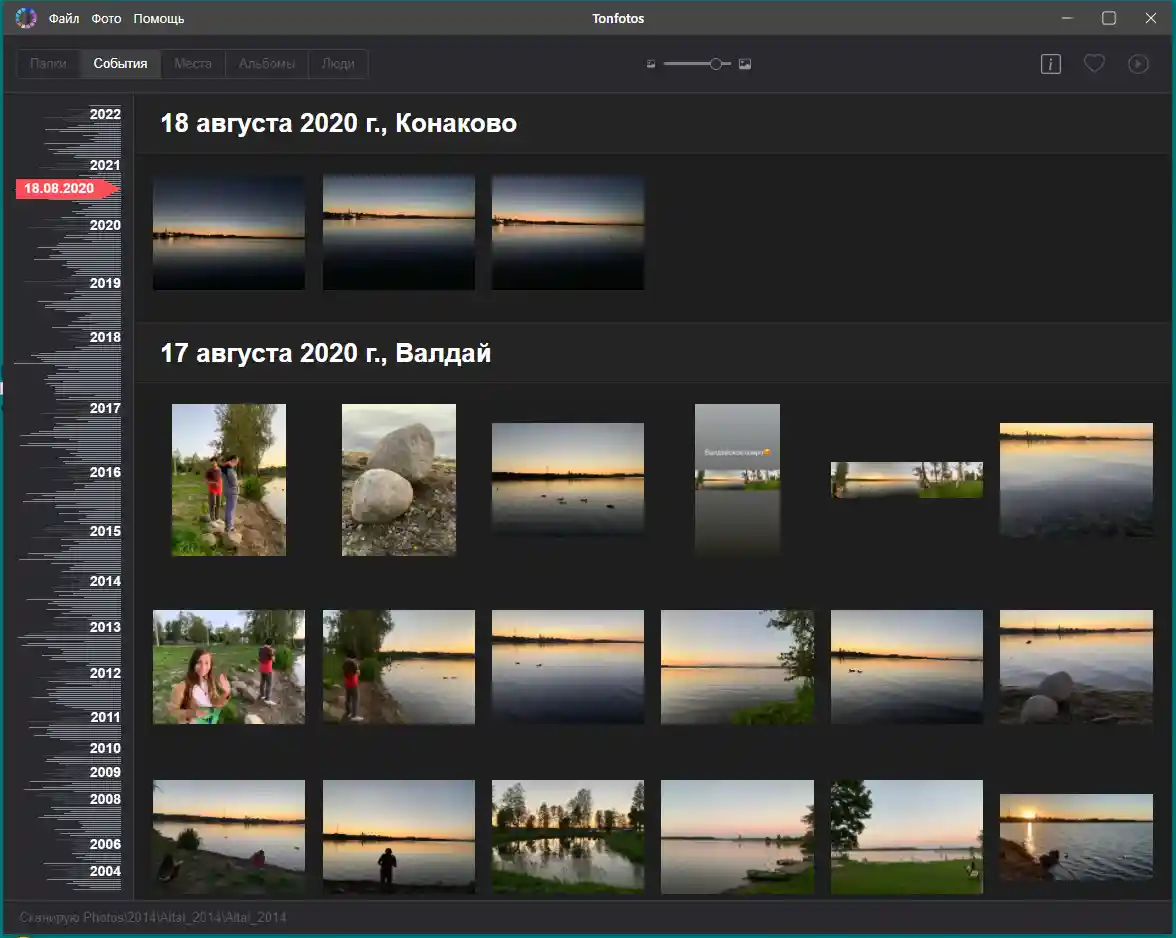Switch to the Альбомы tab
1176x938 pixels.
267,64
